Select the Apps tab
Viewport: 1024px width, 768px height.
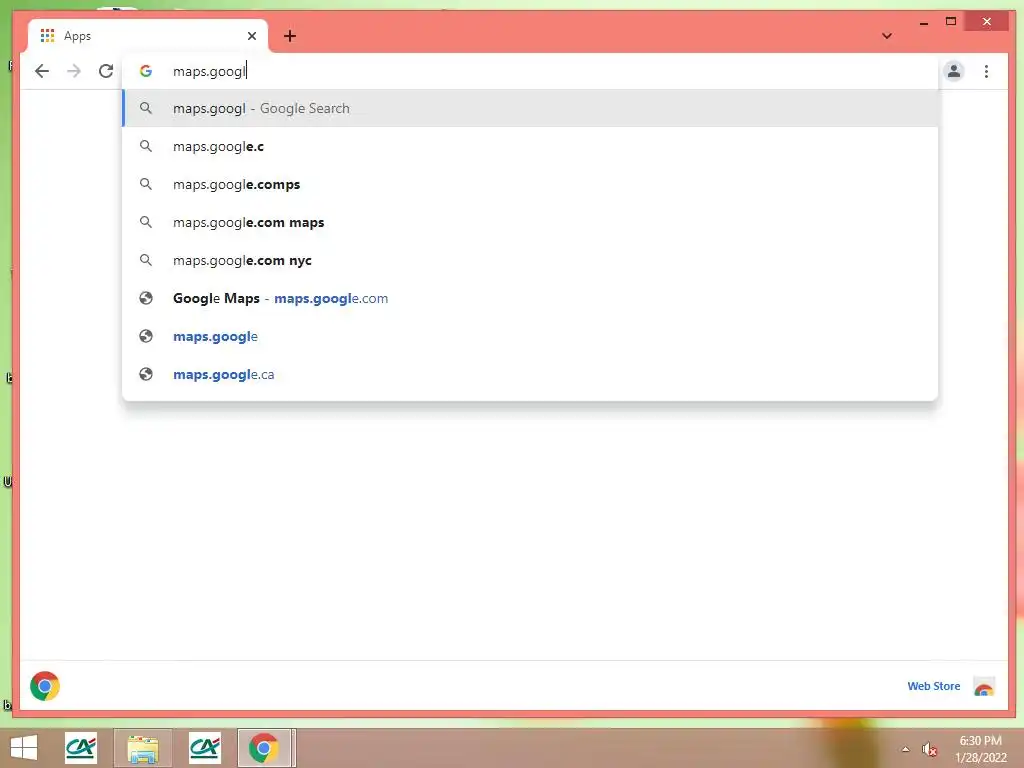[x=147, y=36]
